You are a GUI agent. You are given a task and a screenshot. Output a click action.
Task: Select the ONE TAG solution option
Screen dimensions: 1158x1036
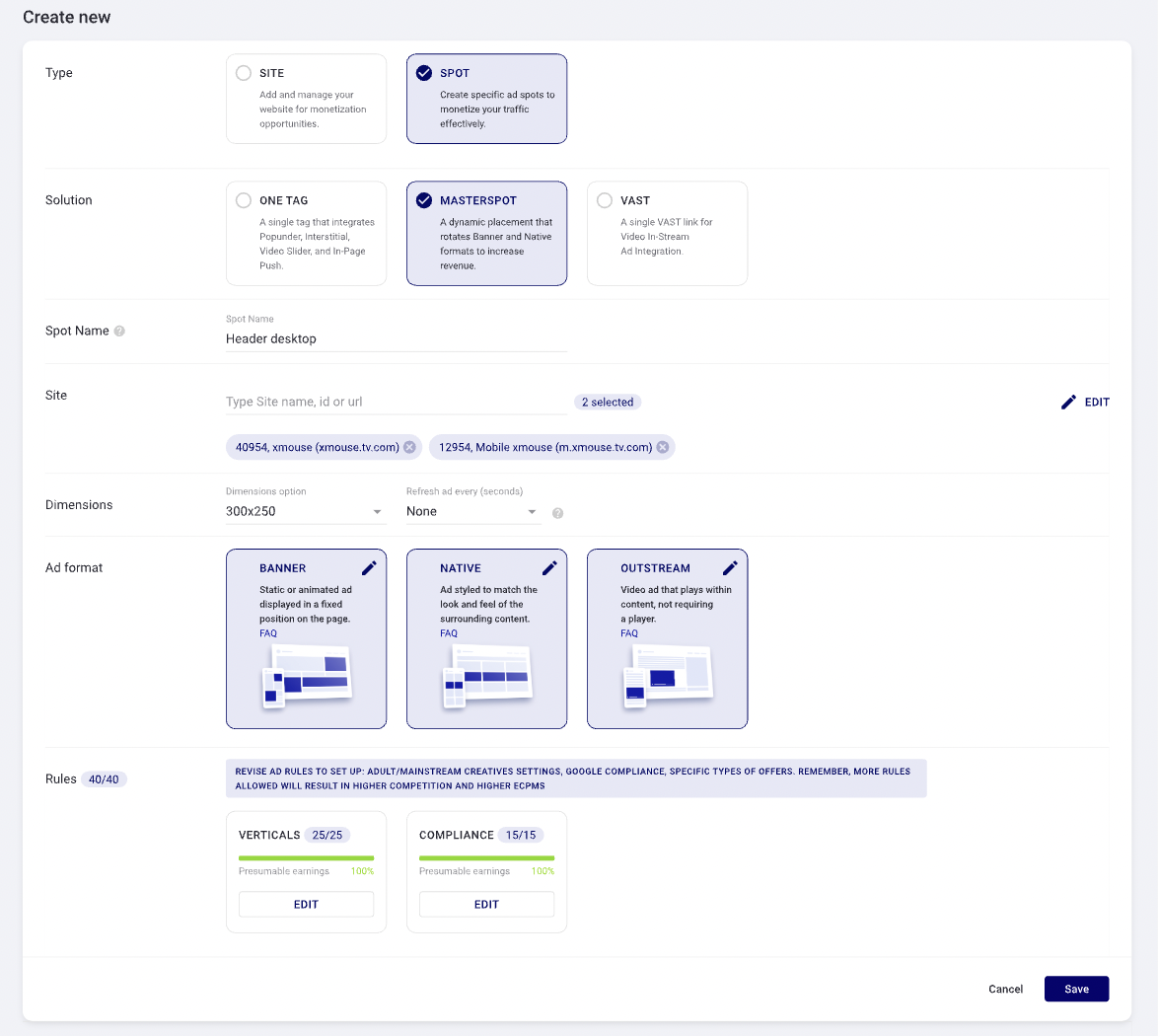pyautogui.click(x=244, y=200)
